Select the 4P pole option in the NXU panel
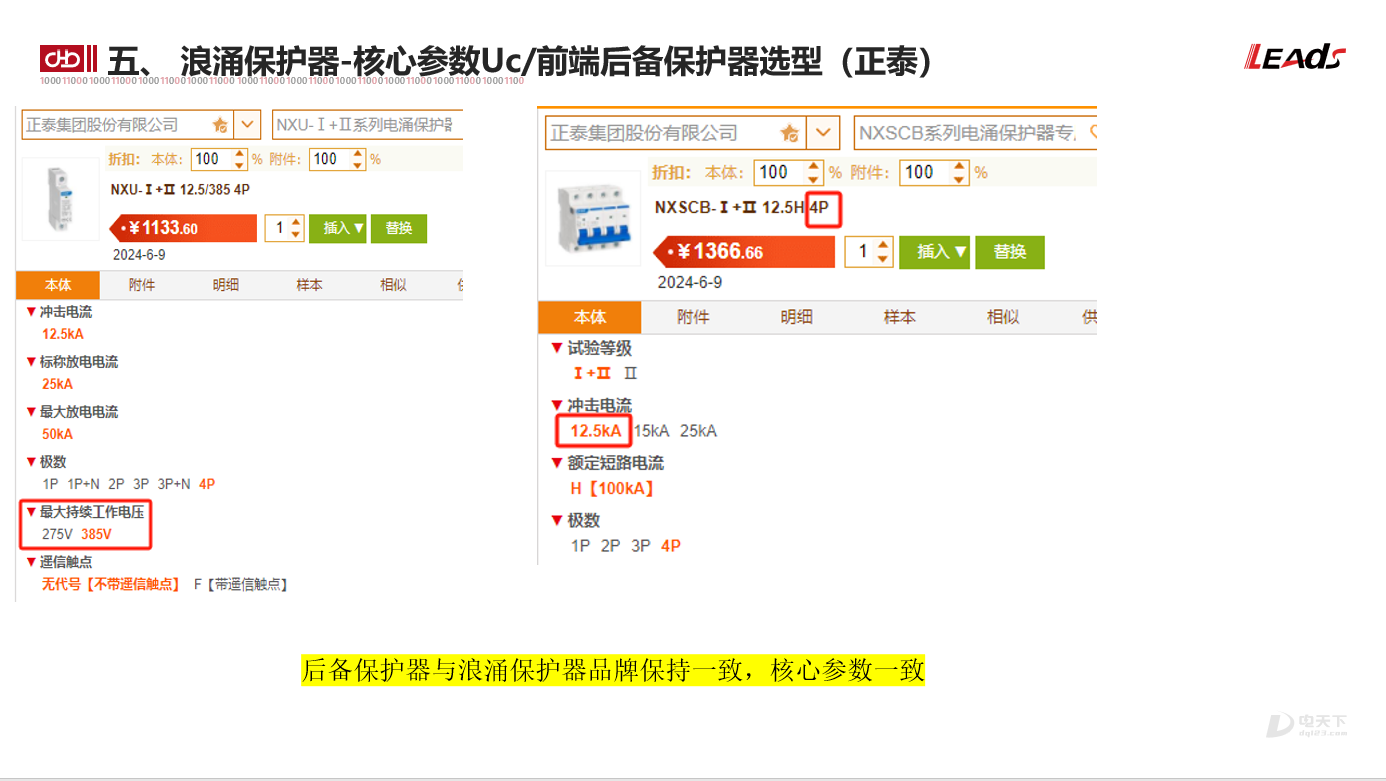This screenshot has height=781, width=1386. 207,484
